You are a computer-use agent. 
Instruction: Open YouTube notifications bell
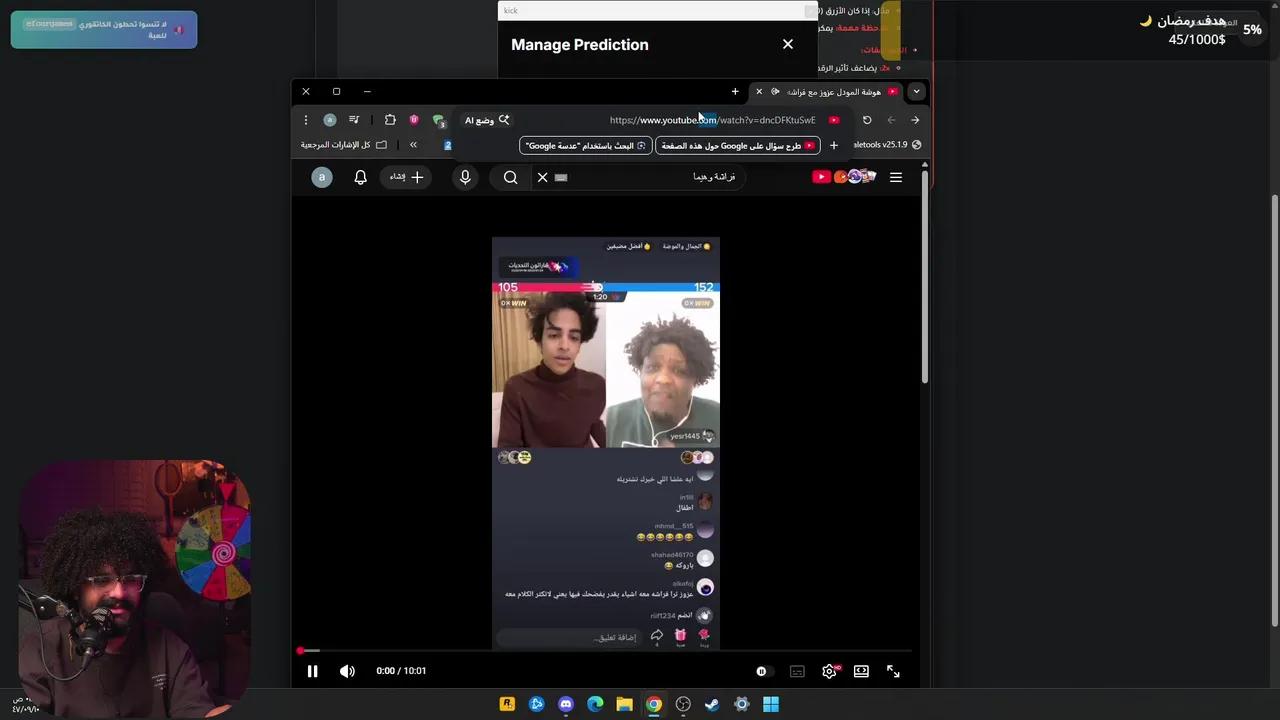pyautogui.click(x=361, y=177)
